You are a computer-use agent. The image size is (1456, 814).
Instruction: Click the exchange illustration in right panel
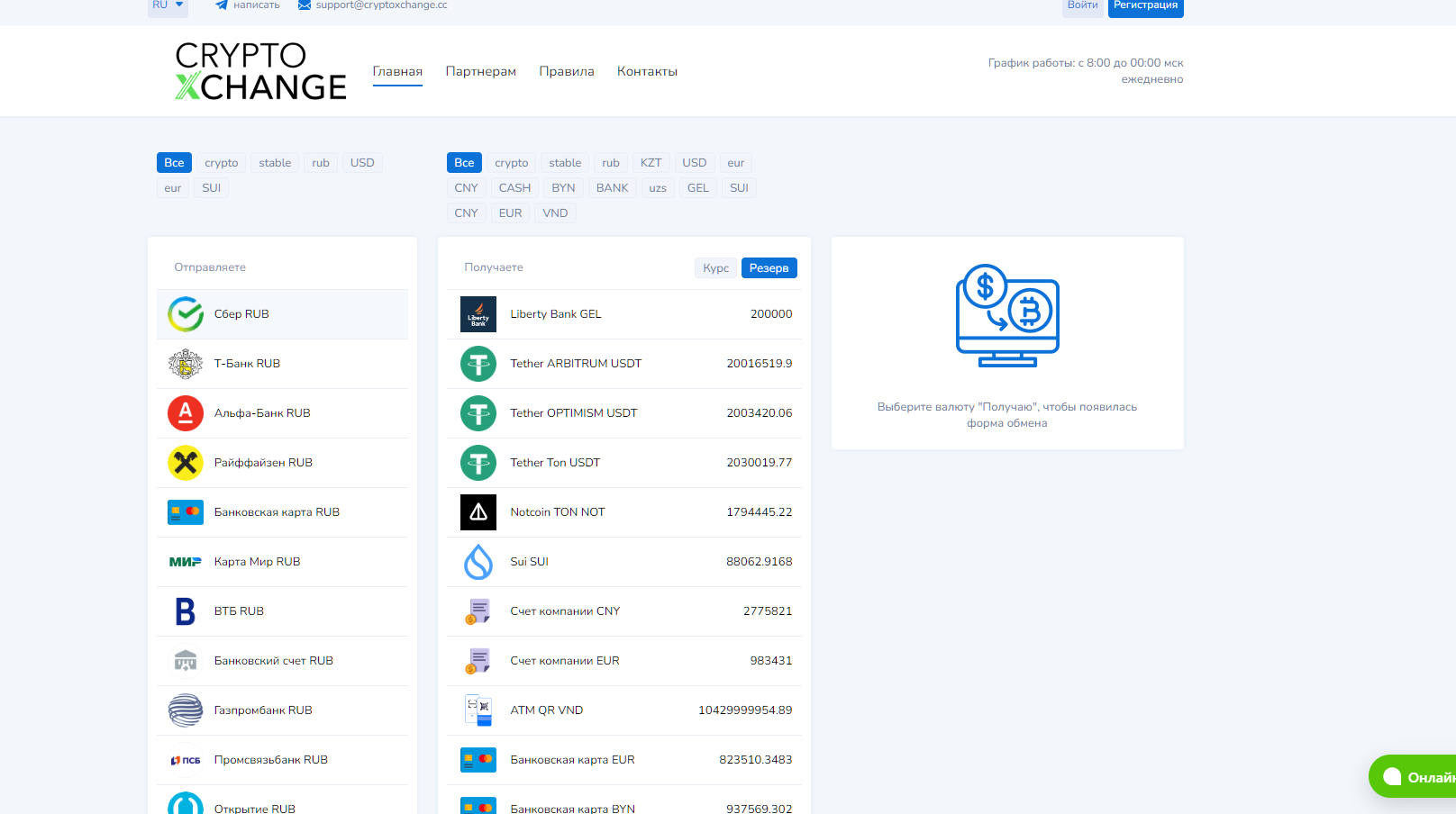click(1007, 315)
